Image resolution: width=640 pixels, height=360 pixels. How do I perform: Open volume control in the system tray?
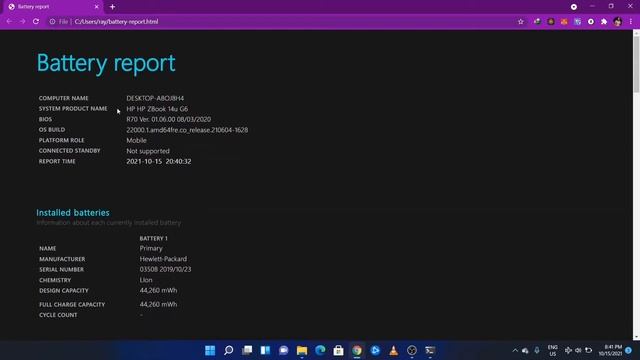pyautogui.click(x=578, y=350)
